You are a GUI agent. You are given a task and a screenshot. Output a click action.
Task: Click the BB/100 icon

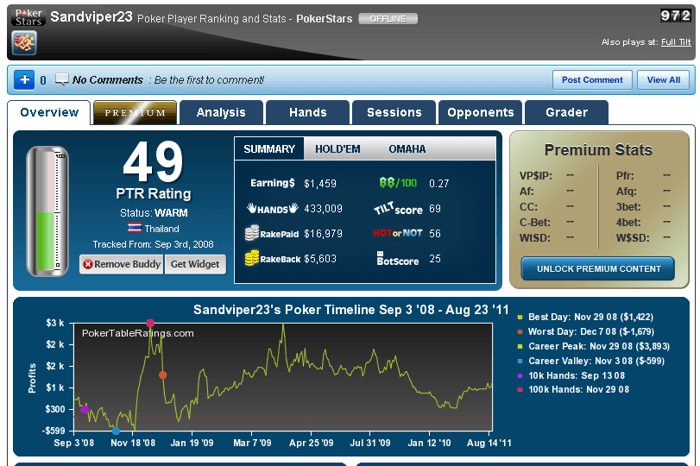pos(398,183)
